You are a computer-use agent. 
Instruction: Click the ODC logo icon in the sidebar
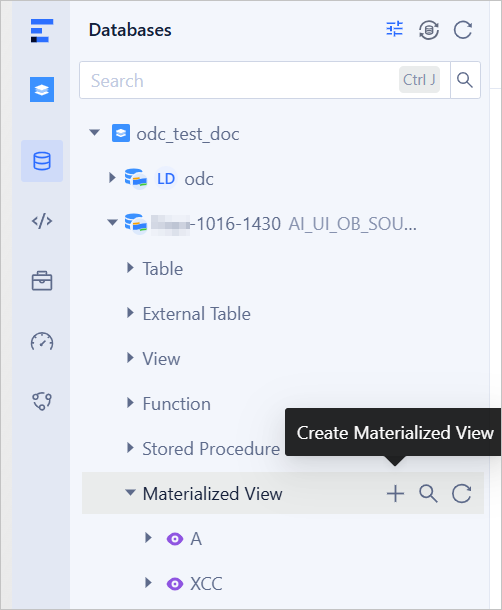pyautogui.click(x=42, y=31)
